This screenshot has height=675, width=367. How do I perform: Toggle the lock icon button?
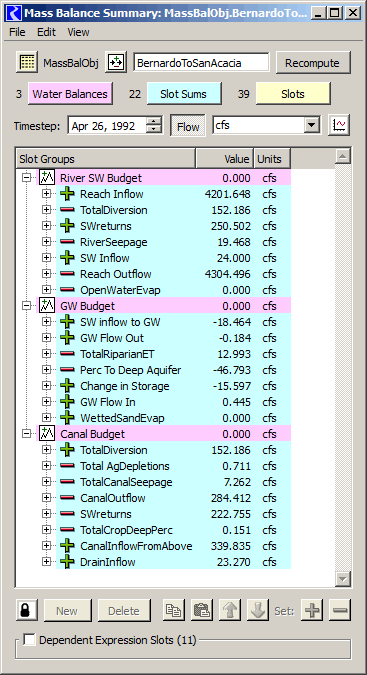[27, 610]
